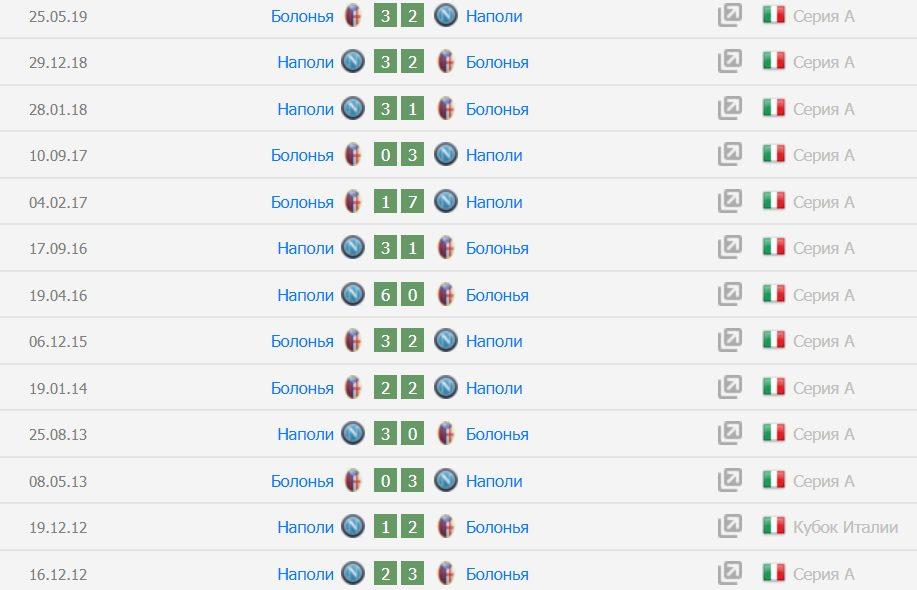The width and height of the screenshot is (917, 590).
Task: Click the 2:2 score on 19.01.14
Action: click(399, 388)
